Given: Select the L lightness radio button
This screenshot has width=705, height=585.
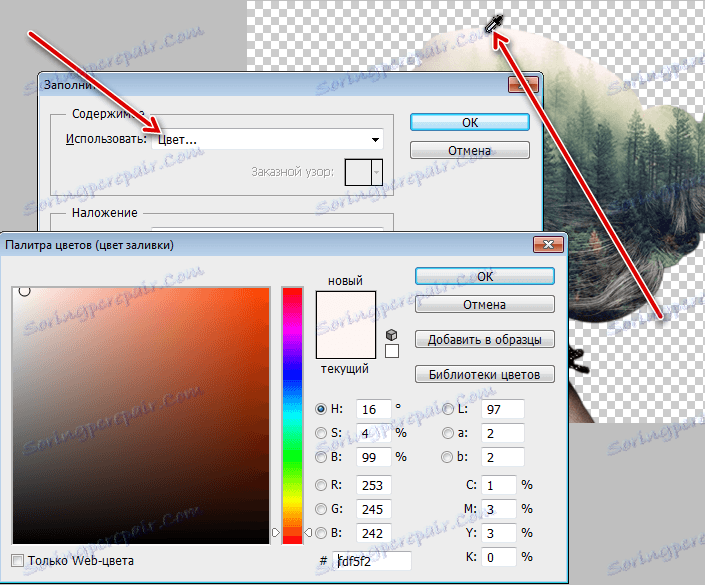Looking at the screenshot, I should 448,409.
